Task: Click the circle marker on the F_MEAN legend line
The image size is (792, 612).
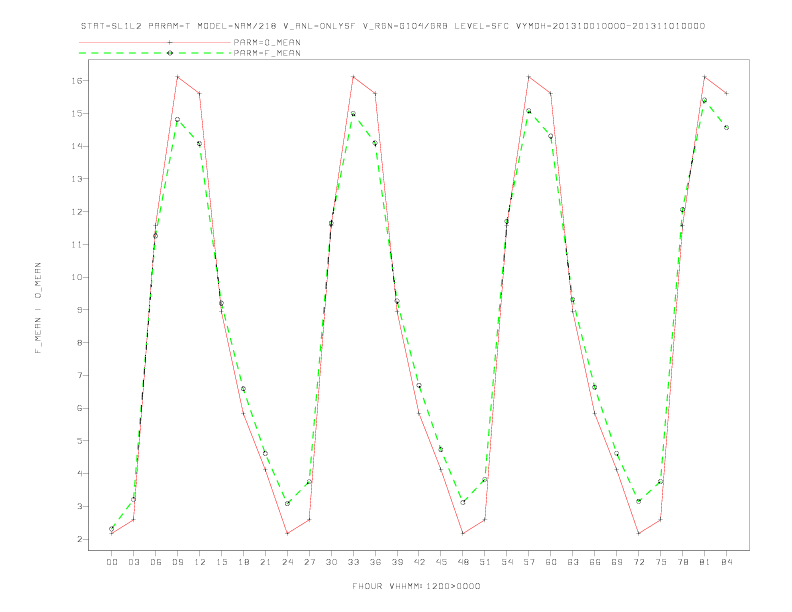Action: click(170, 53)
